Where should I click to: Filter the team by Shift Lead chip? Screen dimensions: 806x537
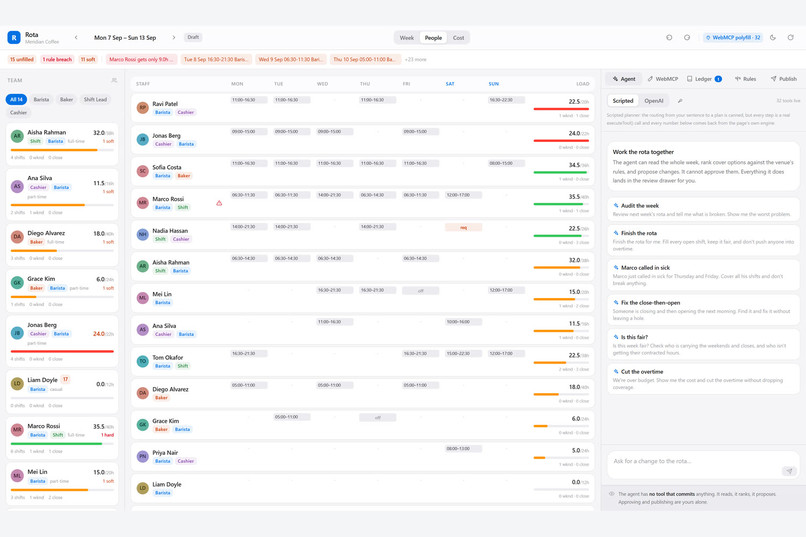[95, 99]
